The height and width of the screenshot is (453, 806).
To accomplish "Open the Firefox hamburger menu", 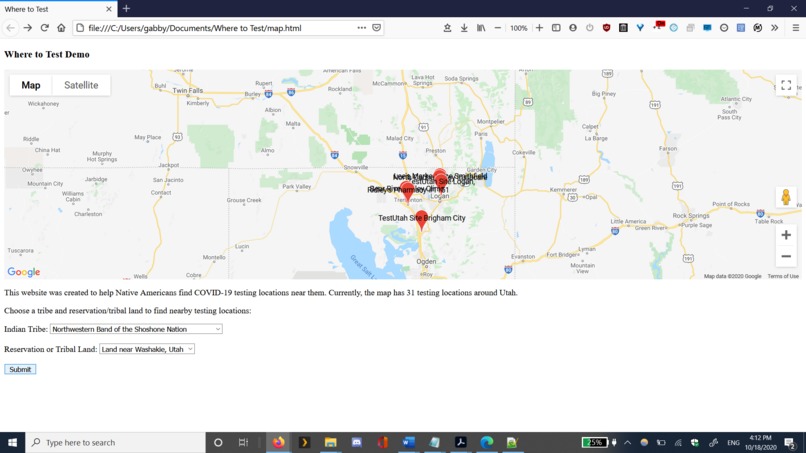I will click(796, 28).
